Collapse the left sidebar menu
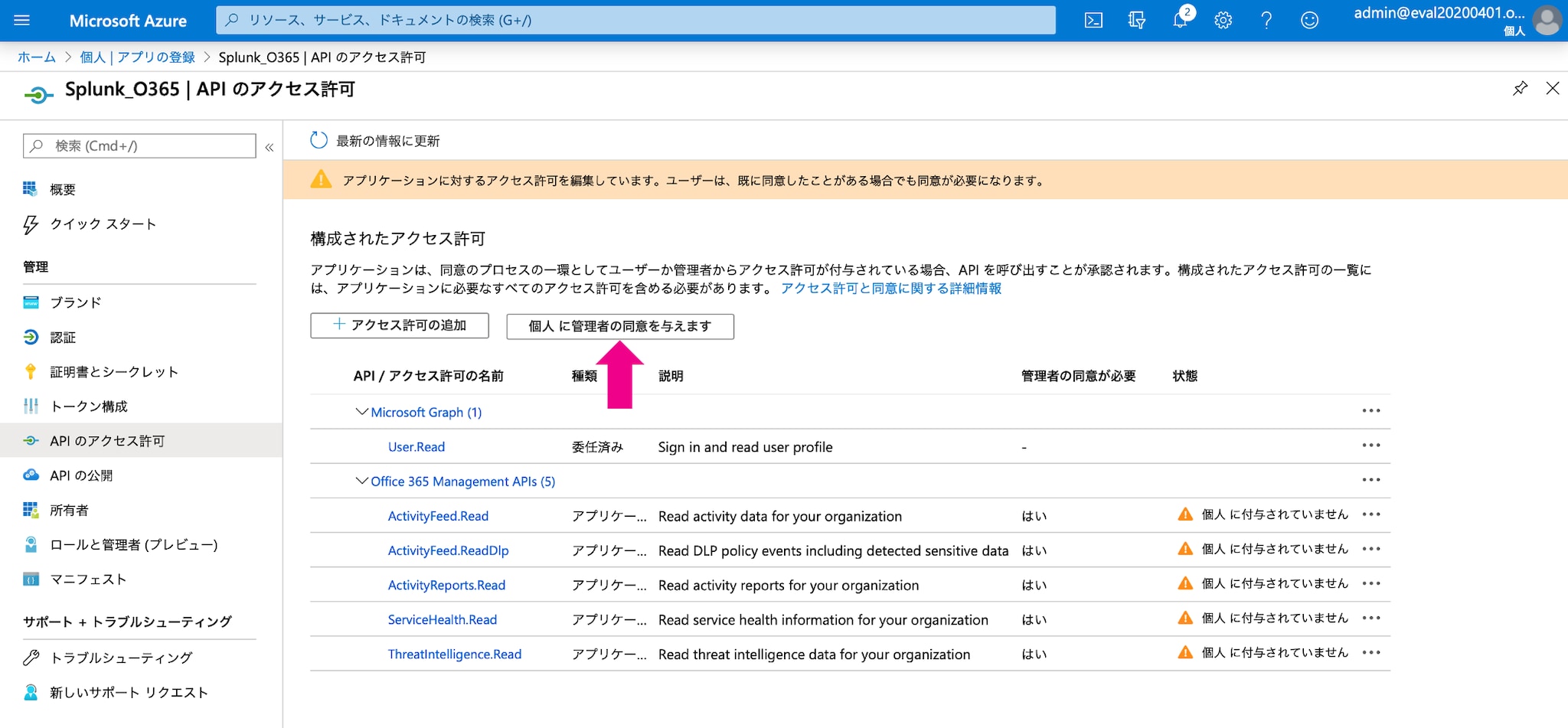This screenshot has height=728, width=1568. point(269,147)
